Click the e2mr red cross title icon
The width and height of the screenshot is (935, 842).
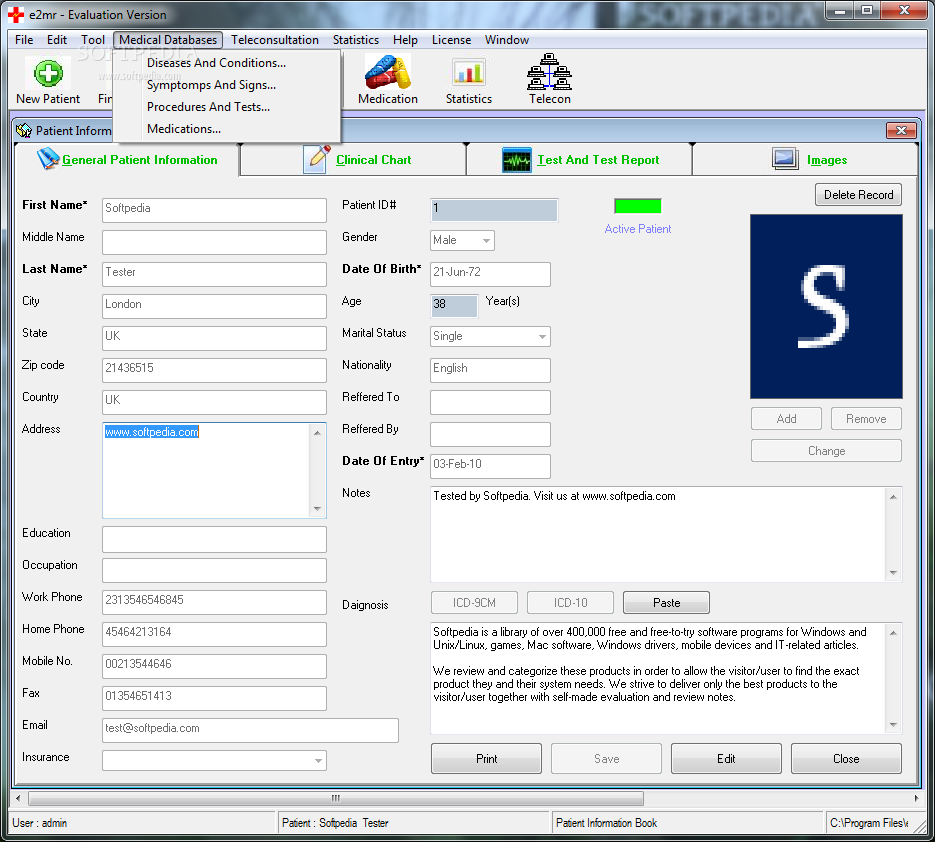tap(16, 14)
